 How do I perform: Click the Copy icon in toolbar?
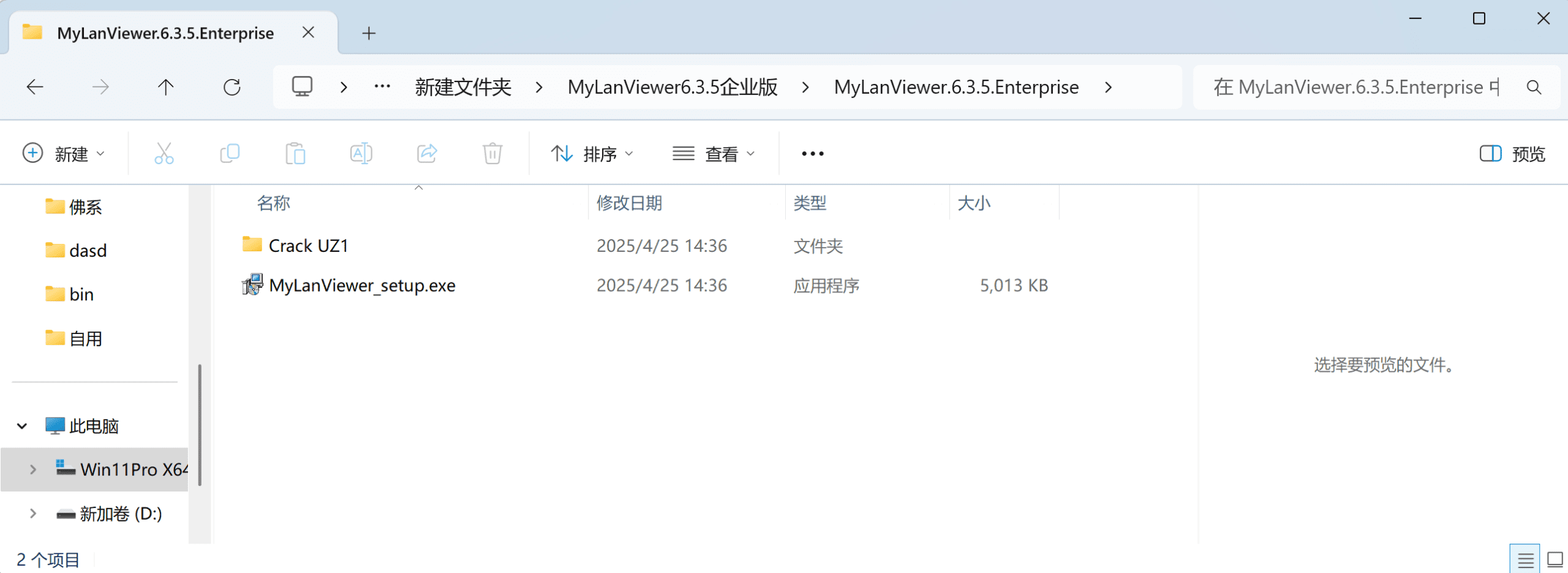[230, 153]
